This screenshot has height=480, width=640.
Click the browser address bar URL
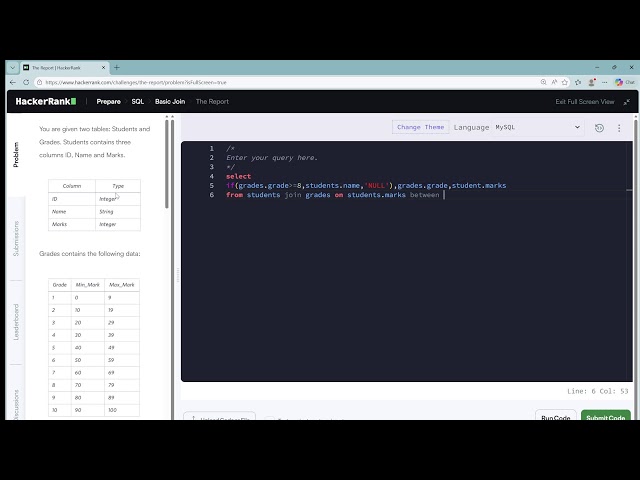(136, 82)
